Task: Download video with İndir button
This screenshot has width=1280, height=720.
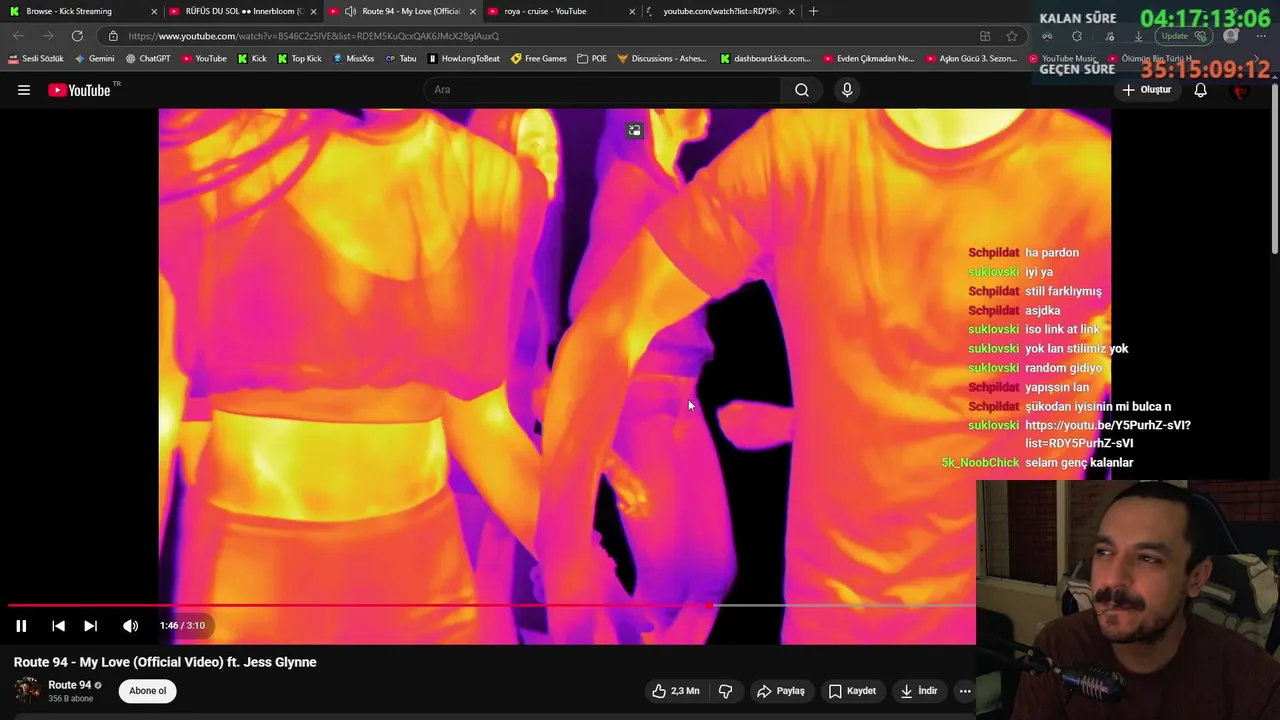Action: (919, 691)
